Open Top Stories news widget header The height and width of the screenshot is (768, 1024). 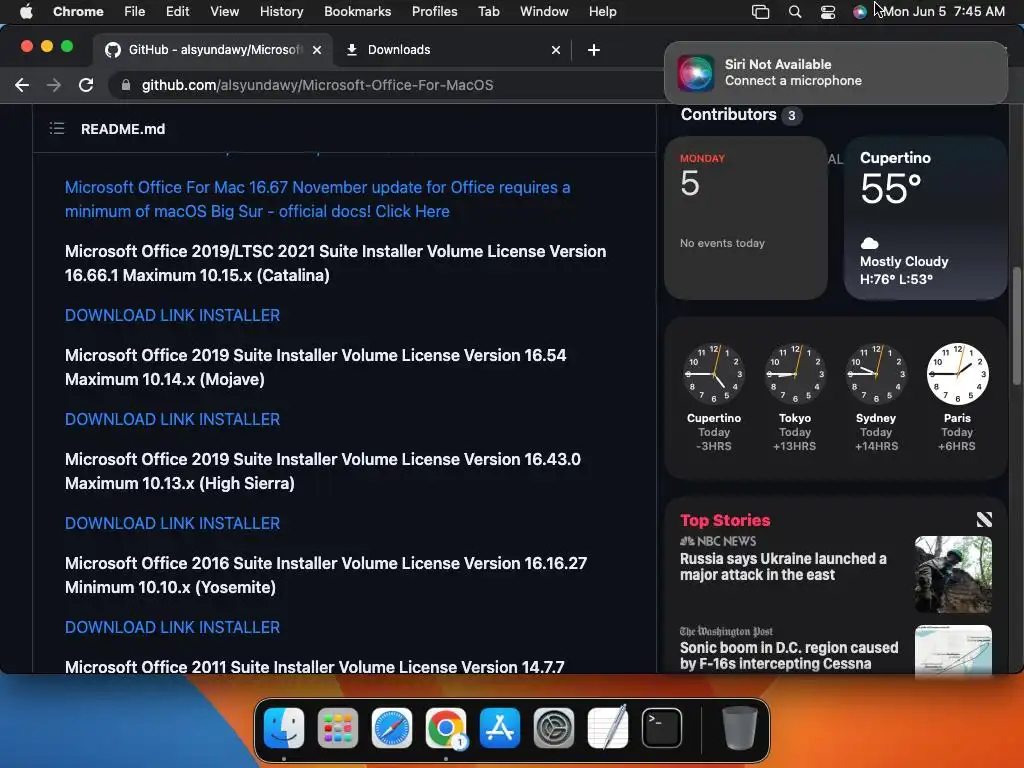point(725,520)
